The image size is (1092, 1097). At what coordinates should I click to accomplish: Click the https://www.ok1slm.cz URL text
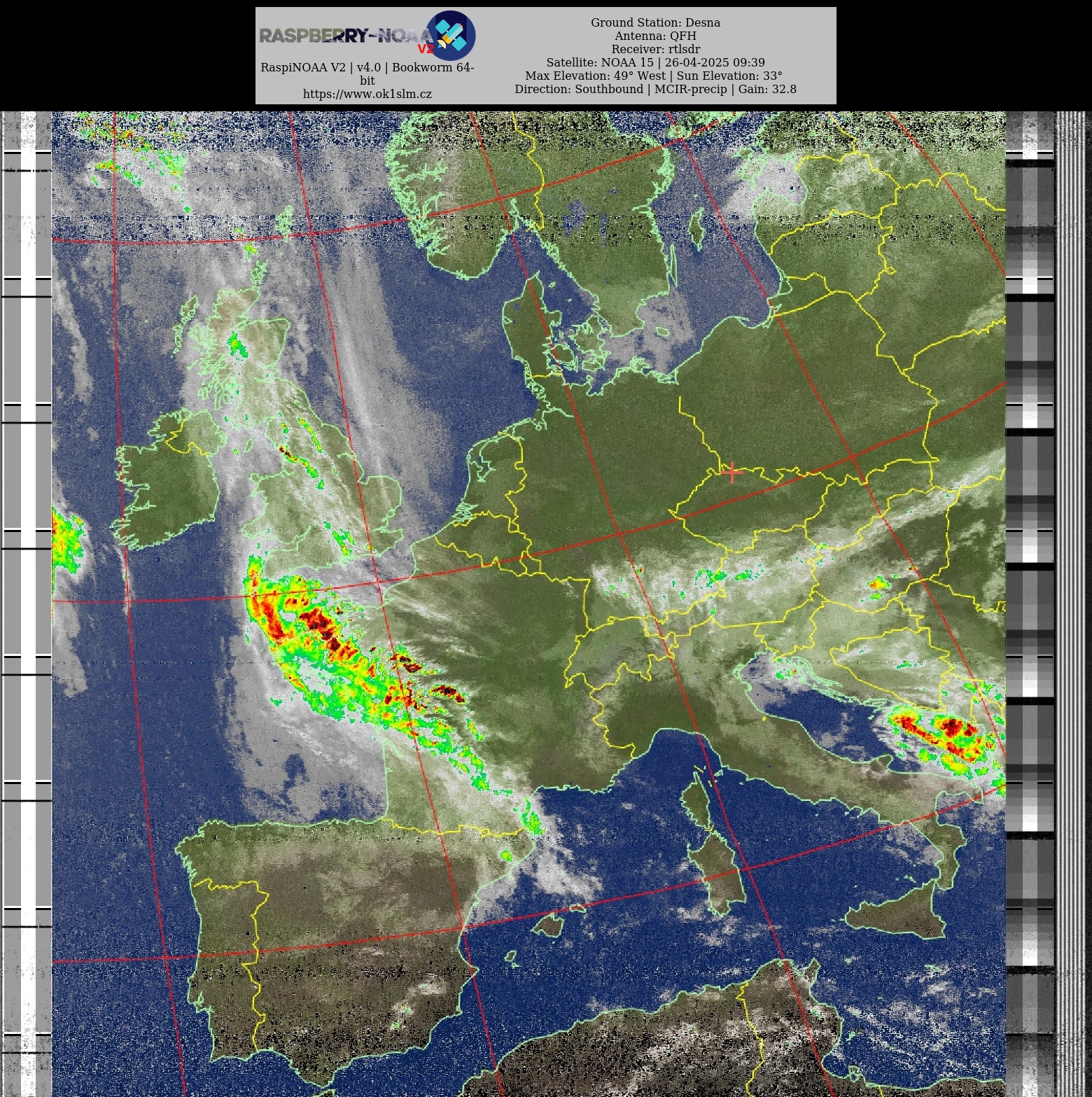[367, 94]
